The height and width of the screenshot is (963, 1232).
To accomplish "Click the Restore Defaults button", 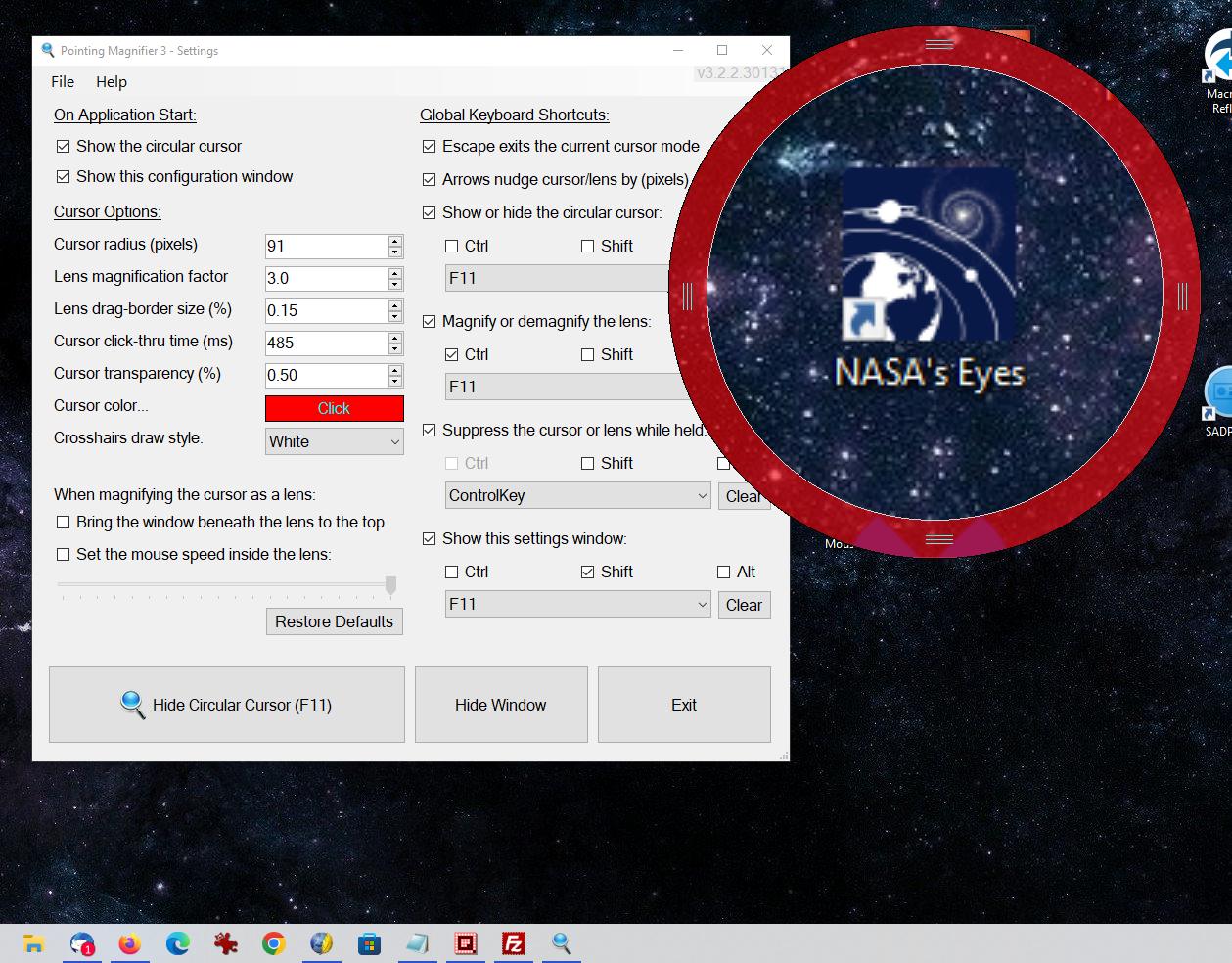I will click(x=335, y=621).
